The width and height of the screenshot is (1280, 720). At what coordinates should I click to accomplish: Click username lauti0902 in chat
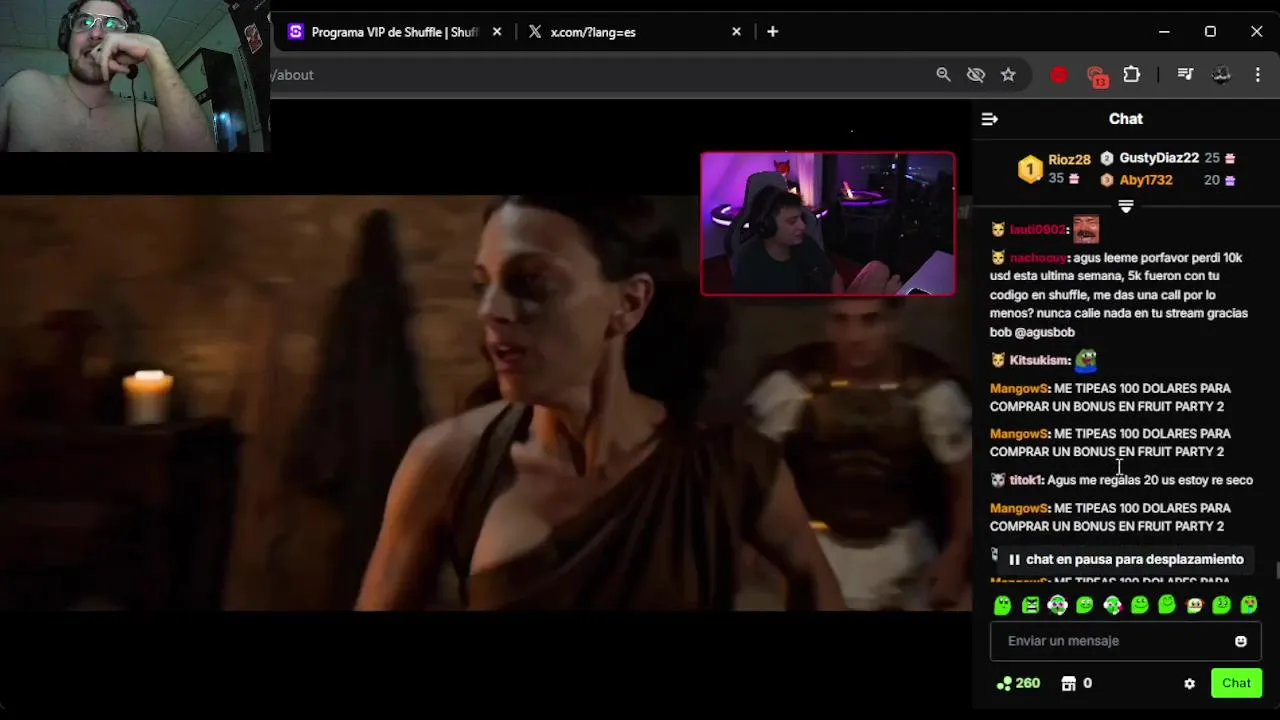pos(1038,230)
